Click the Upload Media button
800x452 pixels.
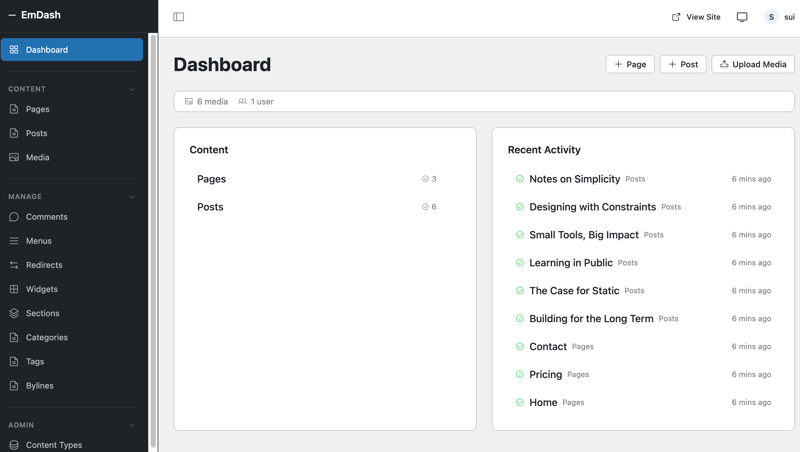[753, 64]
